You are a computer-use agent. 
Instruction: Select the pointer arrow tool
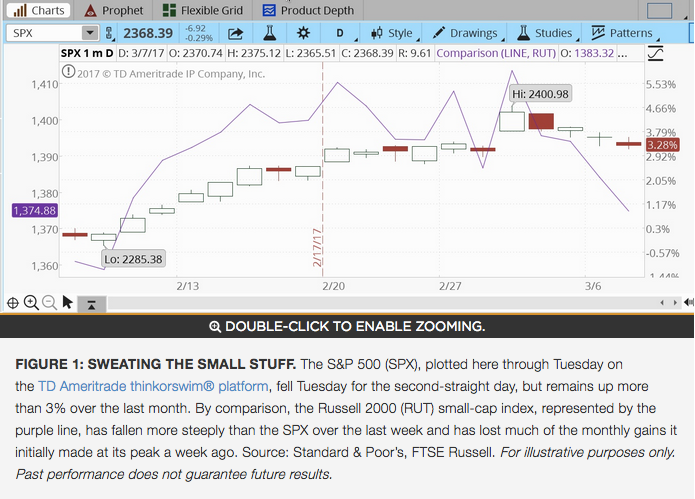[67, 302]
